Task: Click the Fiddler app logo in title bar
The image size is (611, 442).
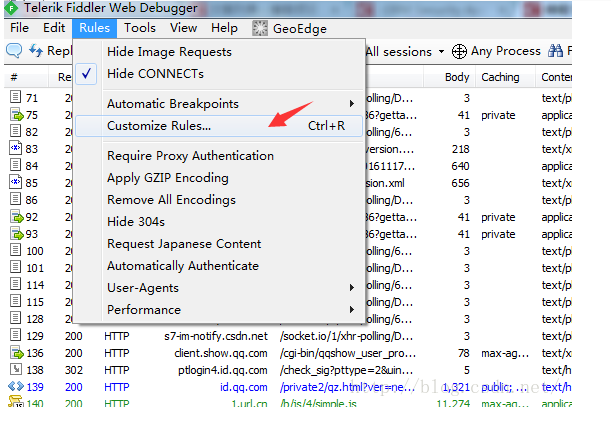Action: [x=11, y=8]
